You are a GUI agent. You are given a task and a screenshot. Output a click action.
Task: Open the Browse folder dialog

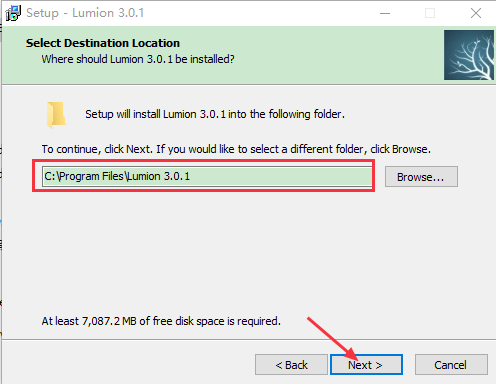[421, 177]
